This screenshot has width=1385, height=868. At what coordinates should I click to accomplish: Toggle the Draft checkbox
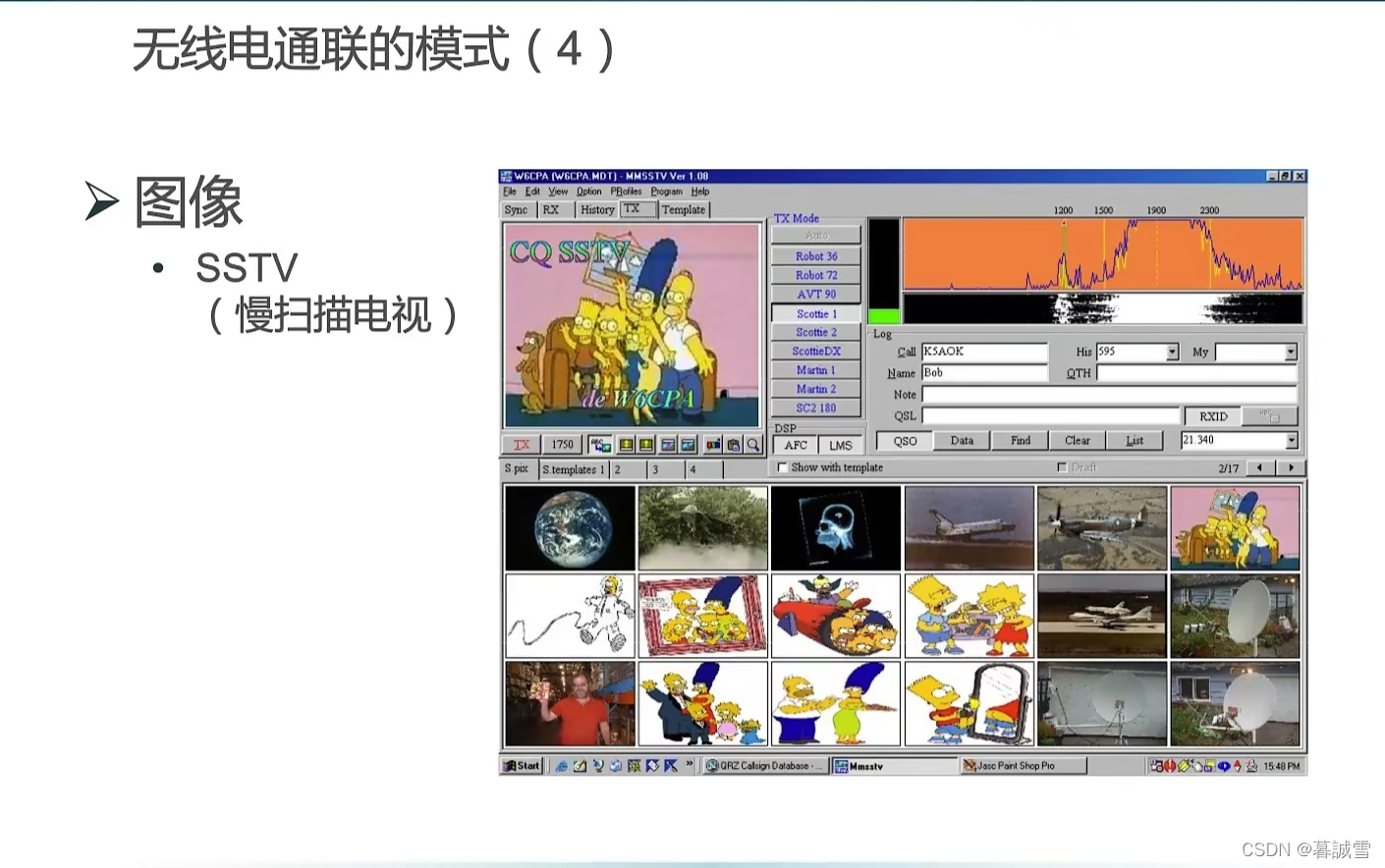(x=1062, y=467)
